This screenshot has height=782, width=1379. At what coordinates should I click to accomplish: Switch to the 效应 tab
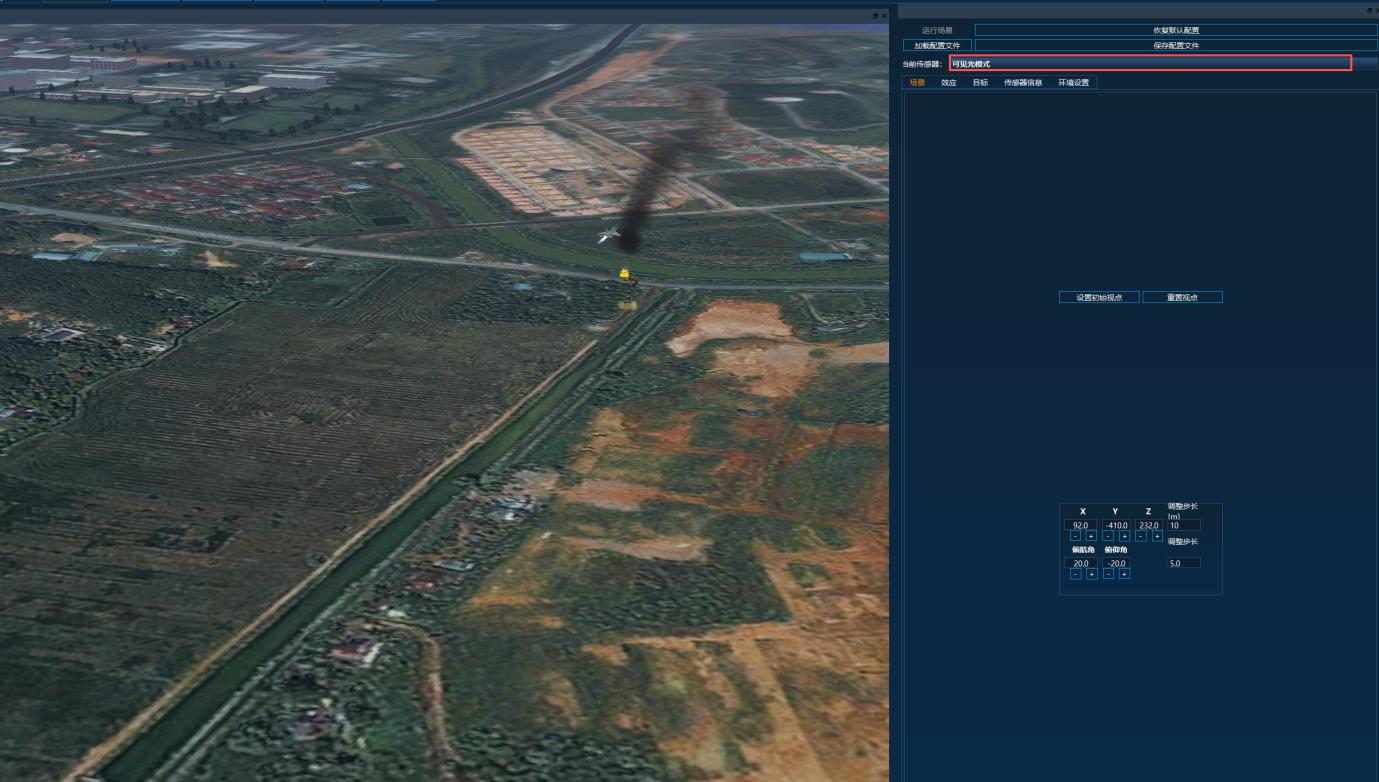[948, 82]
